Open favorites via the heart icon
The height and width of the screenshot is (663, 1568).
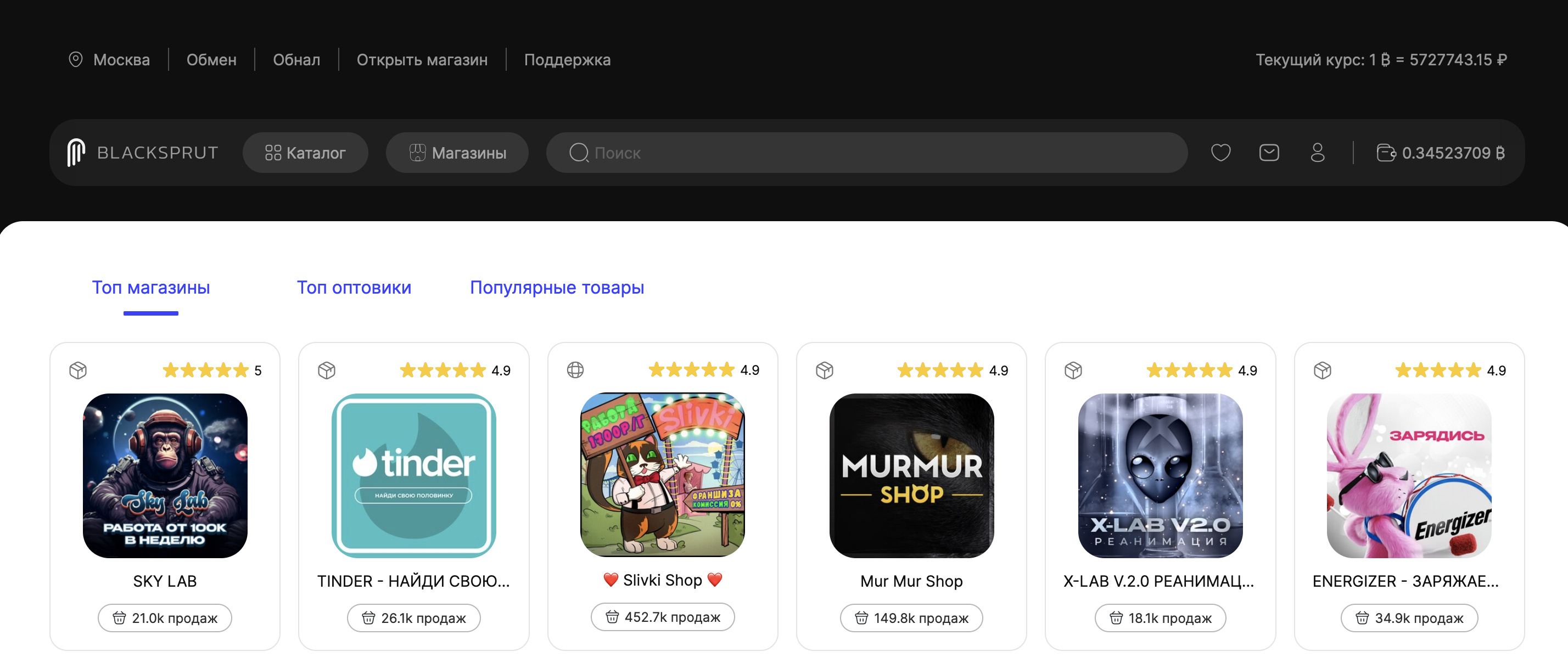pos(1220,152)
